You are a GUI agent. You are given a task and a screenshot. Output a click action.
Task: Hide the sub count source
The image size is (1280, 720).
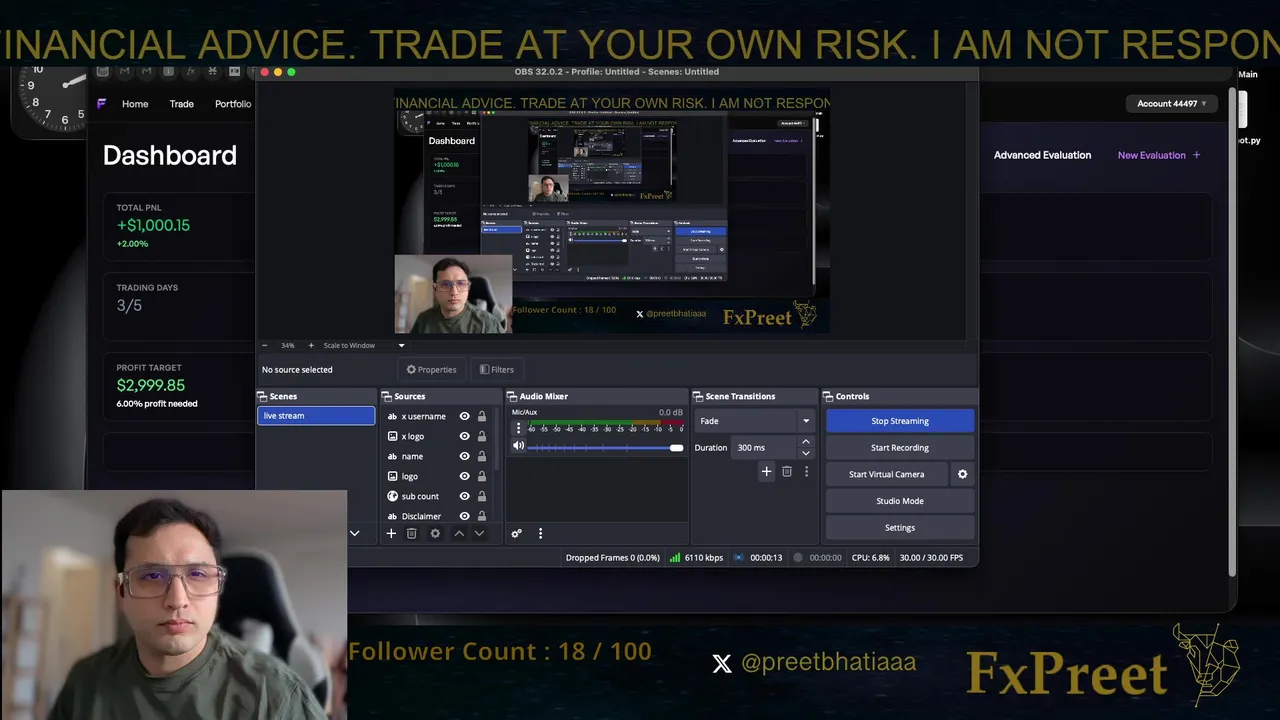click(464, 496)
